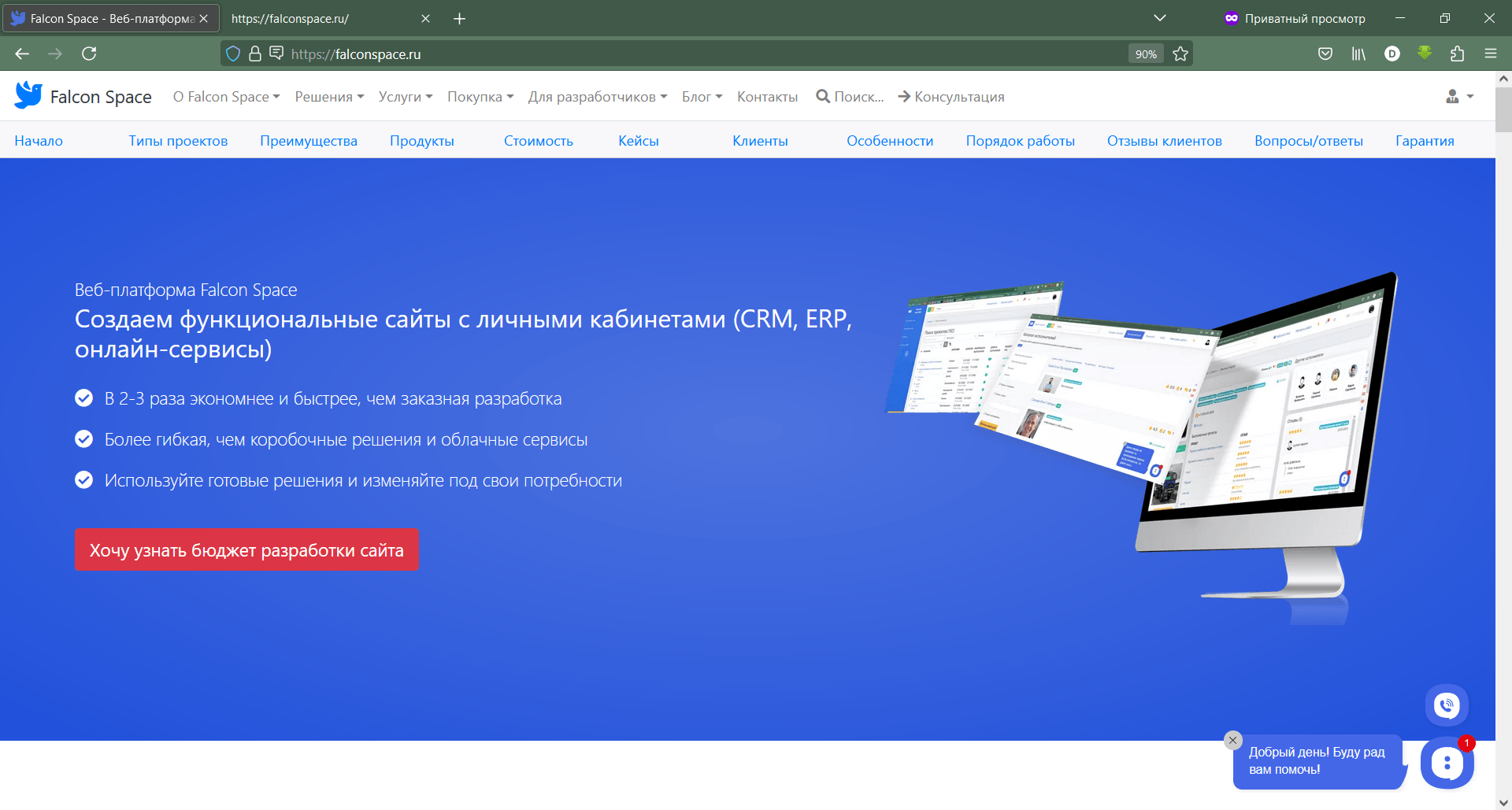The width and height of the screenshot is (1512, 810).
Task: Click the Falcon Space favicon on the first tab
Action: point(18,18)
